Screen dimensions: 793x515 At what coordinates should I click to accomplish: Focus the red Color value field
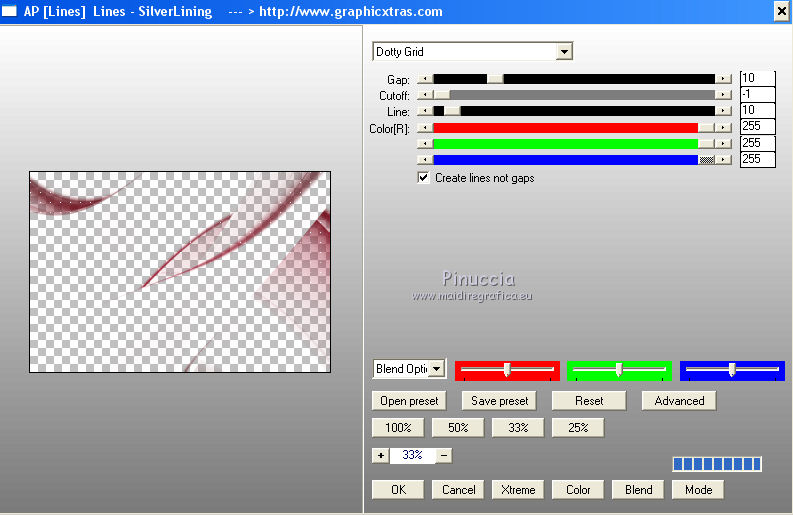757,126
